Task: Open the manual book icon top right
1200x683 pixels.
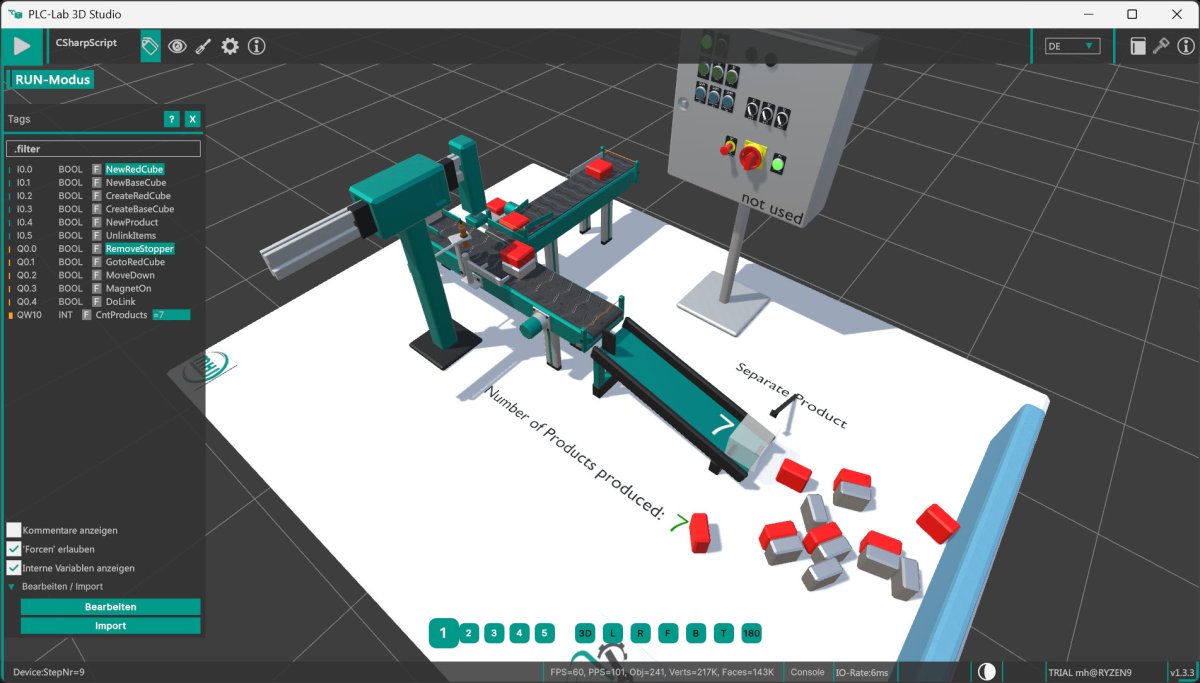Action: click(1138, 46)
